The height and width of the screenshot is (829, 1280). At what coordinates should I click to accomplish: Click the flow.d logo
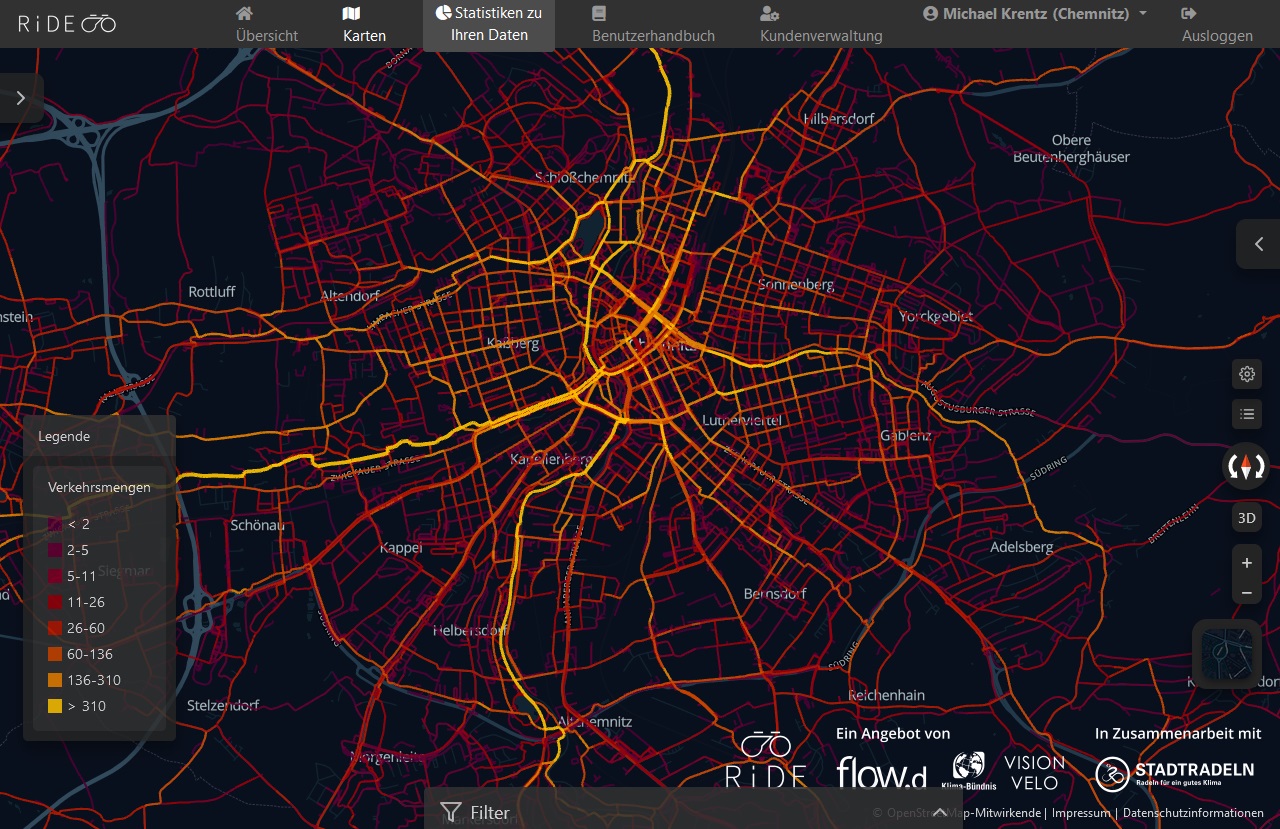(x=881, y=773)
